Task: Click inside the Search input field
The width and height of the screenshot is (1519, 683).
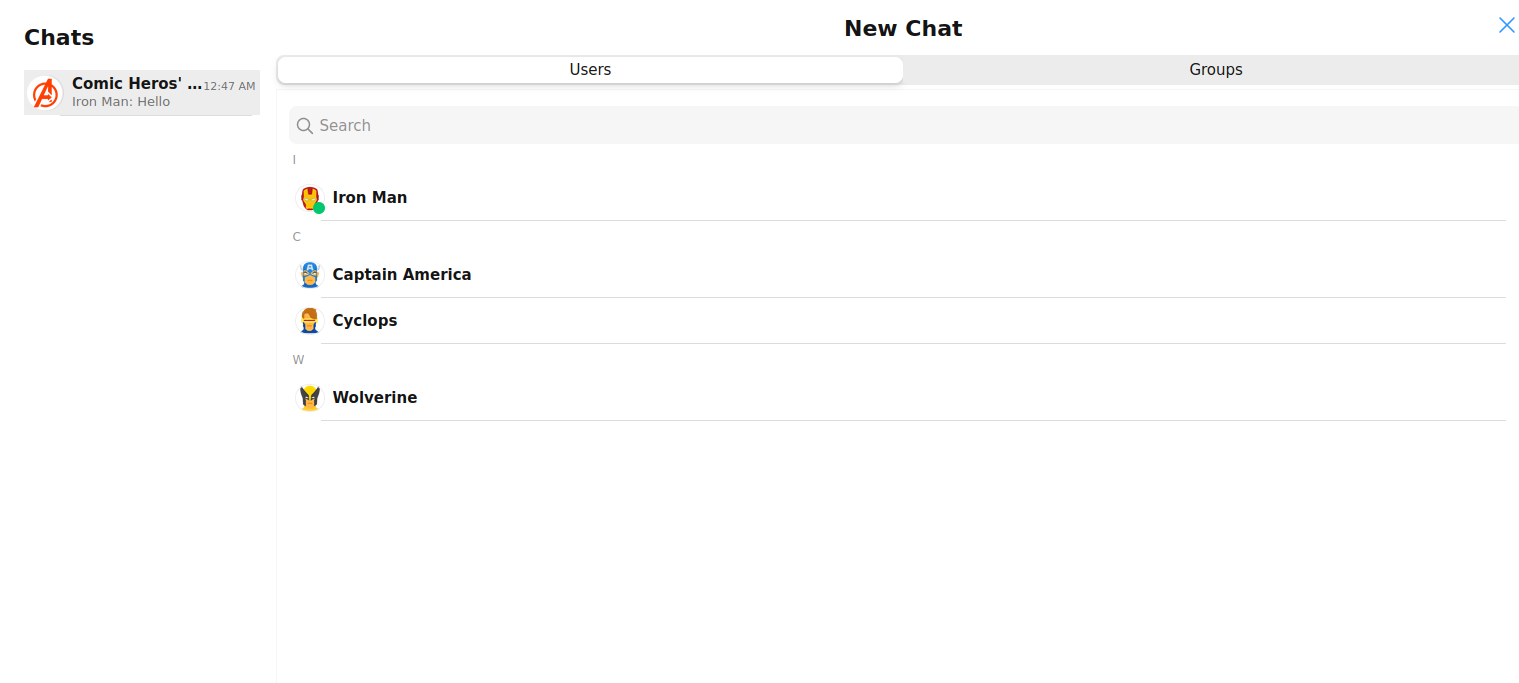Action: coord(700,125)
